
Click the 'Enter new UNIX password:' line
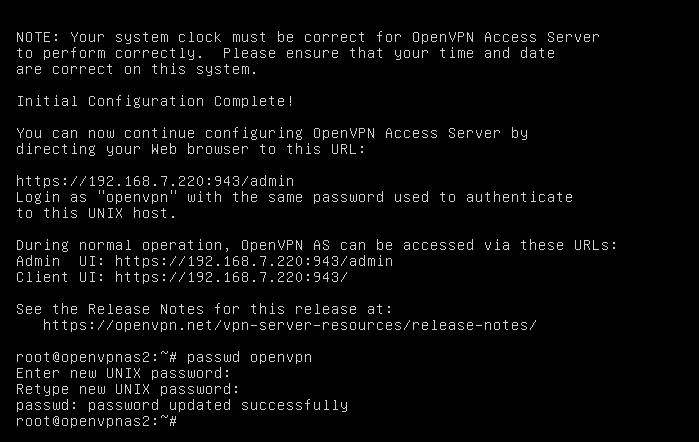click(x=123, y=373)
